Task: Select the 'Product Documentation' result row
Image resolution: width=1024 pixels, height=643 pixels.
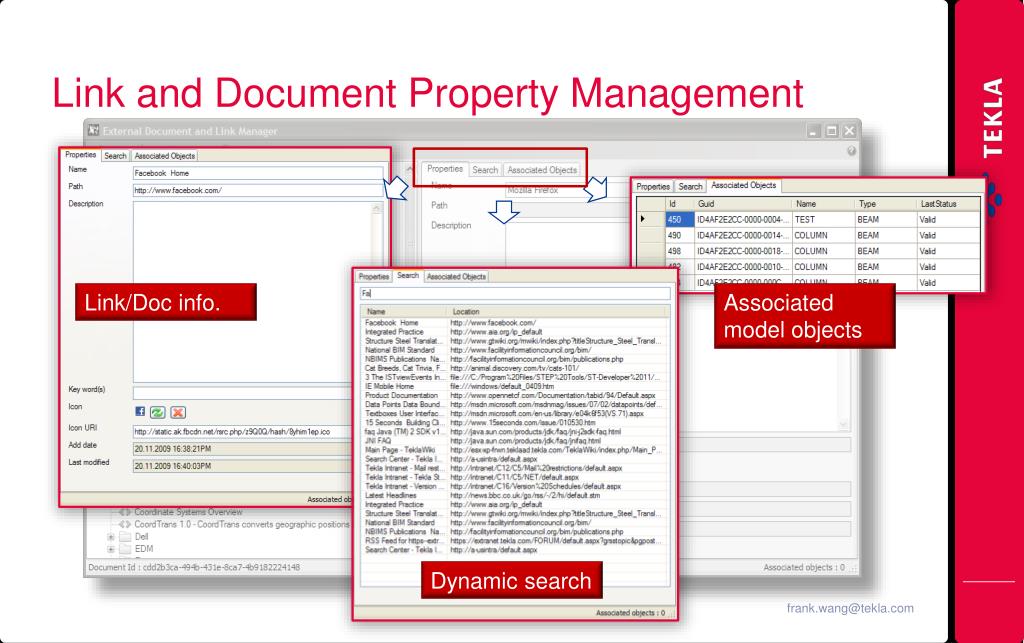Action: click(x=515, y=396)
